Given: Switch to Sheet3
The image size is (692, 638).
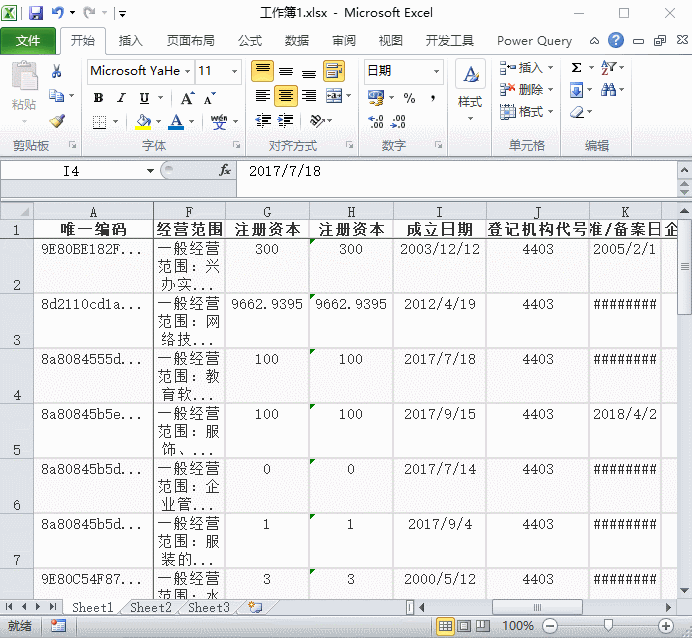Looking at the screenshot, I should point(209,608).
